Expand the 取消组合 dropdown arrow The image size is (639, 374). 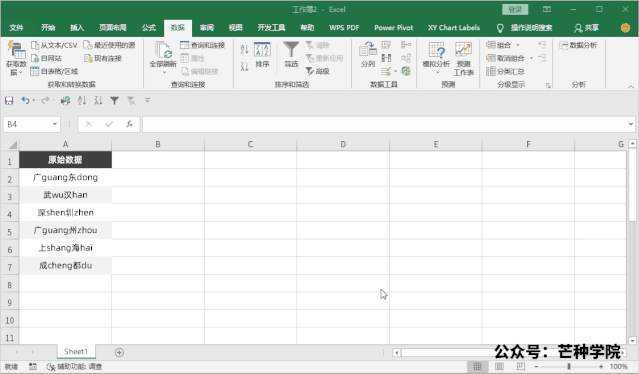click(531, 58)
